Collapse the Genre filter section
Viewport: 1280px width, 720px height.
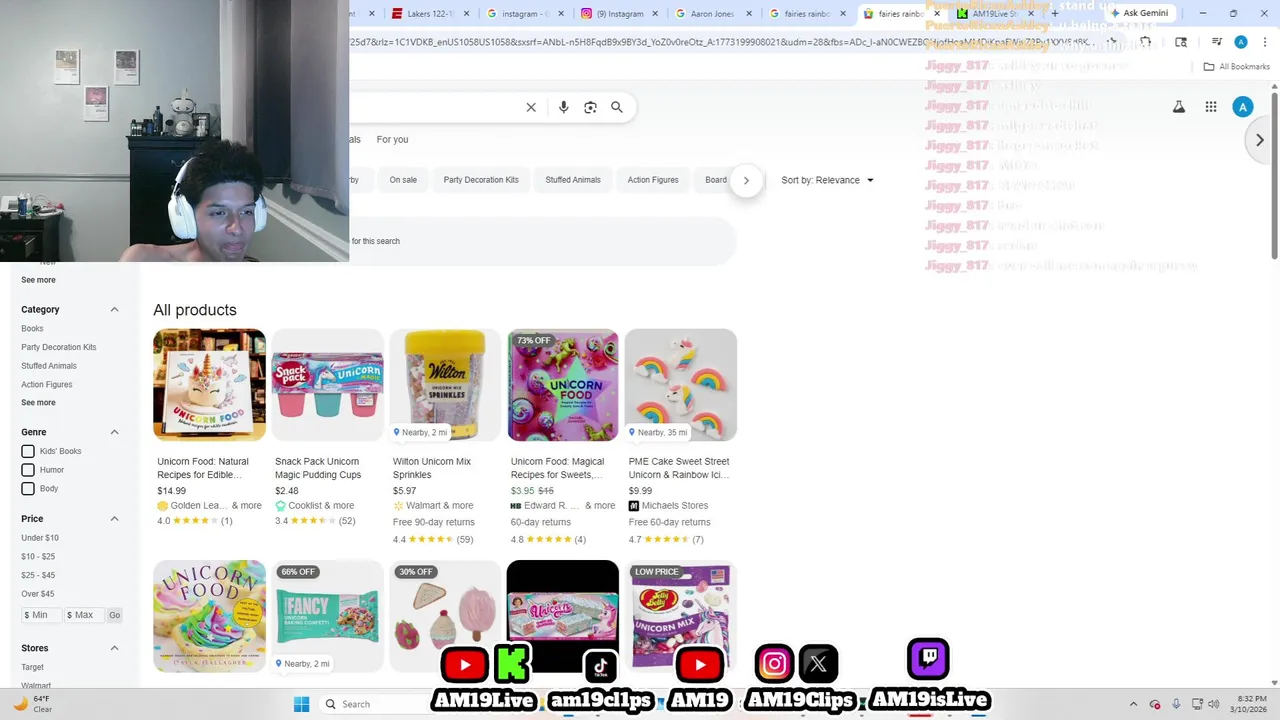tap(114, 432)
